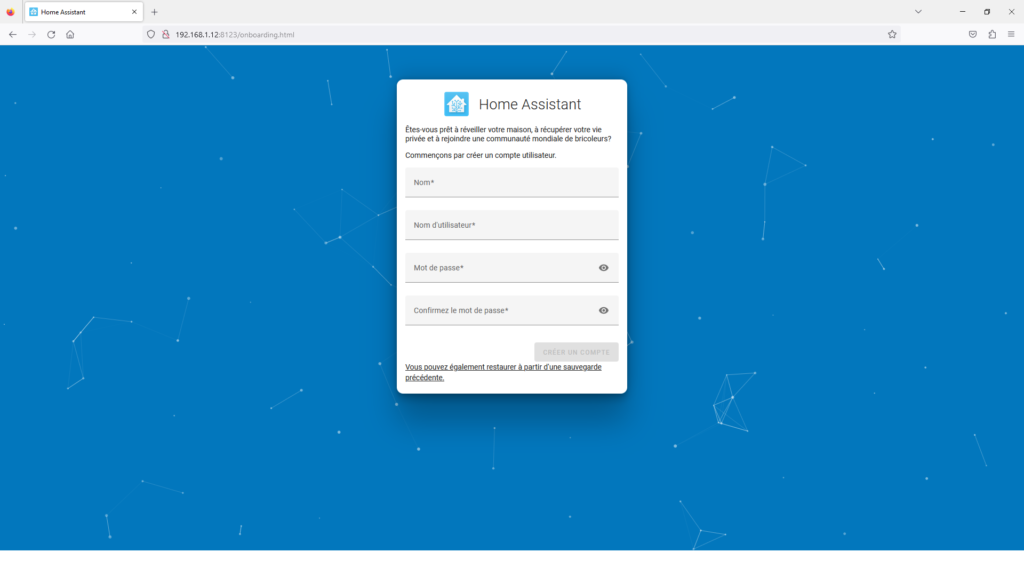Click the Nom d'utilisateur input field
Image resolution: width=1024 pixels, height=576 pixels.
point(512,225)
